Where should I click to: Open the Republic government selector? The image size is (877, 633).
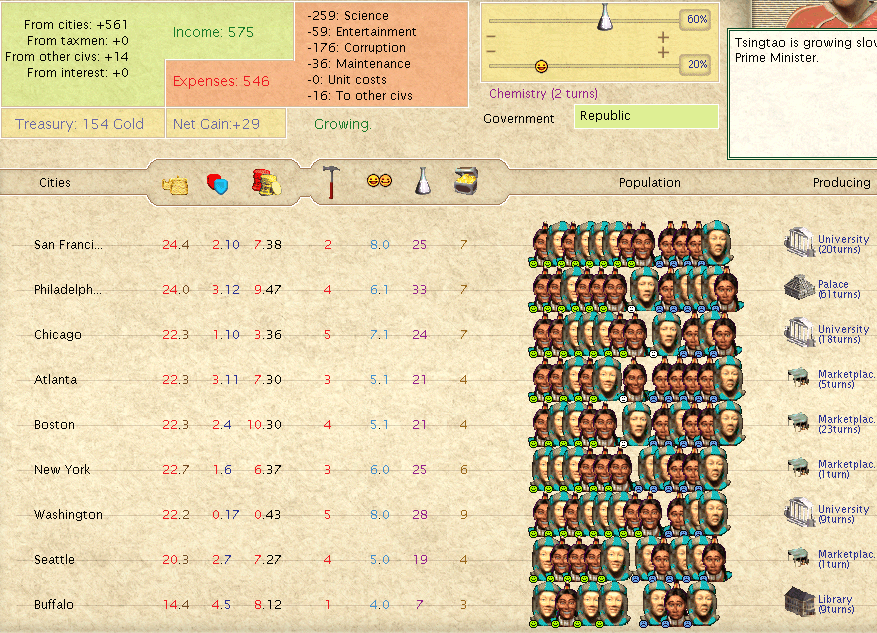point(646,116)
